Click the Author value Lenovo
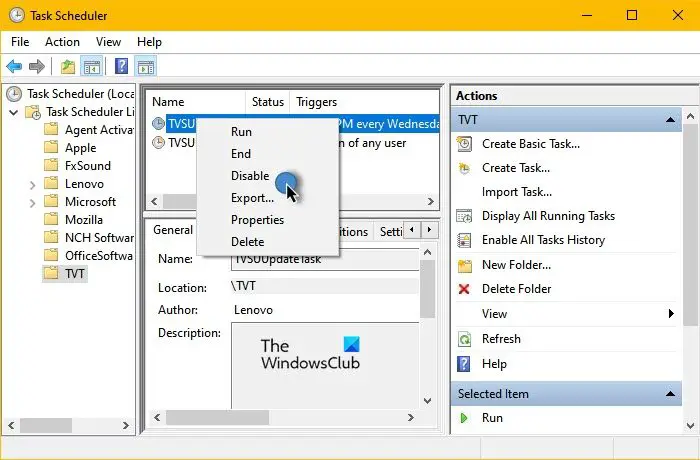Viewport: 700px width, 460px height. point(253,310)
